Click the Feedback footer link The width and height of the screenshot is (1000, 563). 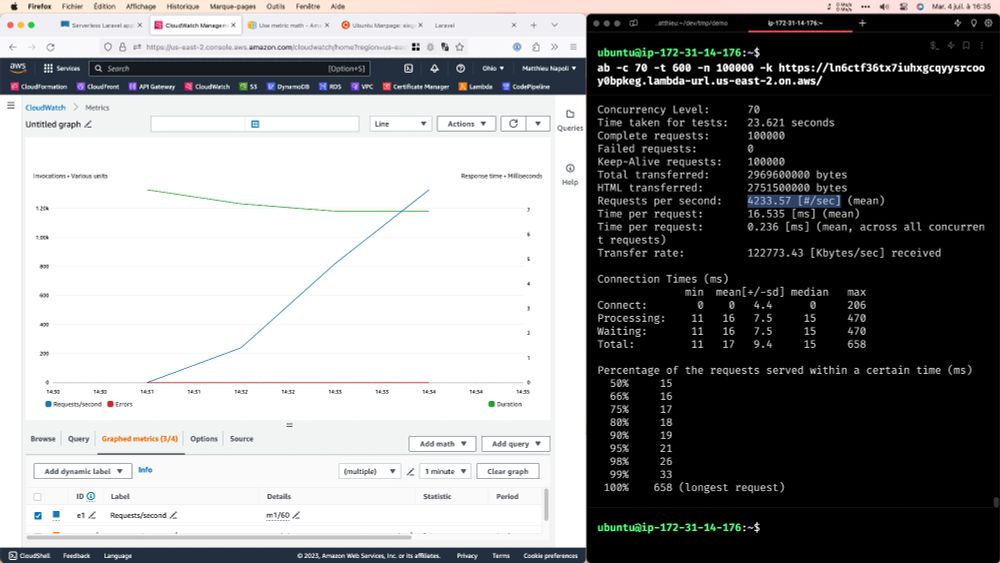(77, 556)
